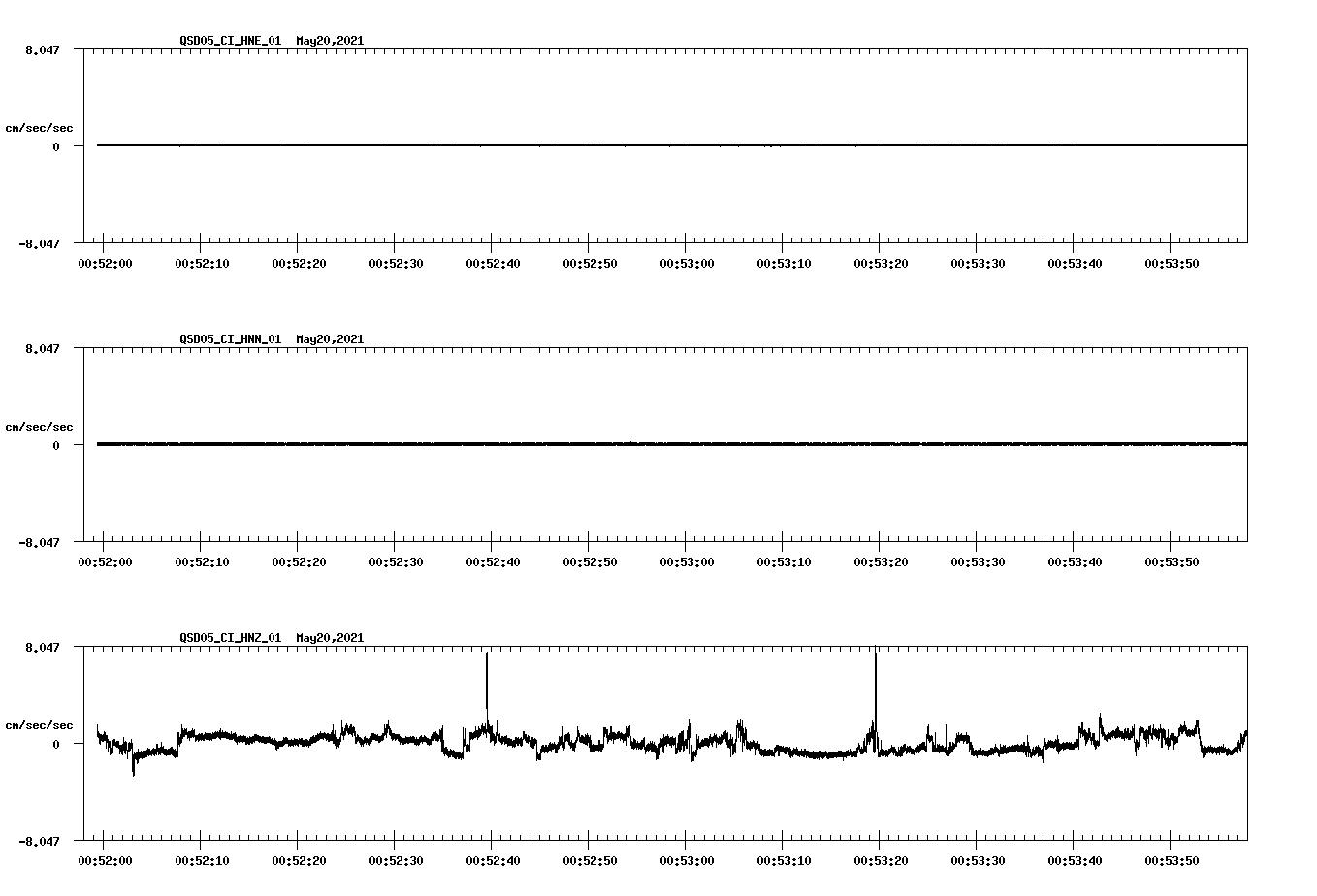Click the flat HNE waveform trace
Viewport: 1317px width, 896px height.
tap(582, 145)
